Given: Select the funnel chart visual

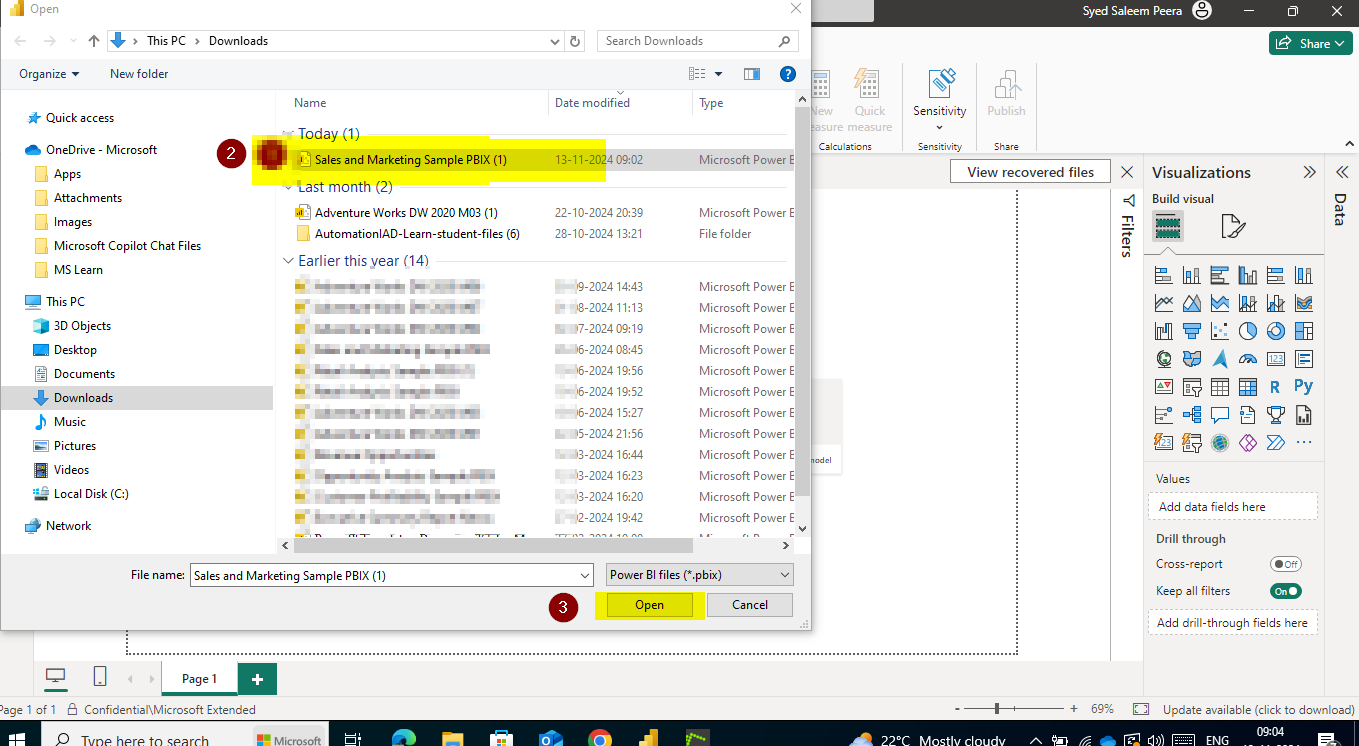Looking at the screenshot, I should [x=1191, y=331].
